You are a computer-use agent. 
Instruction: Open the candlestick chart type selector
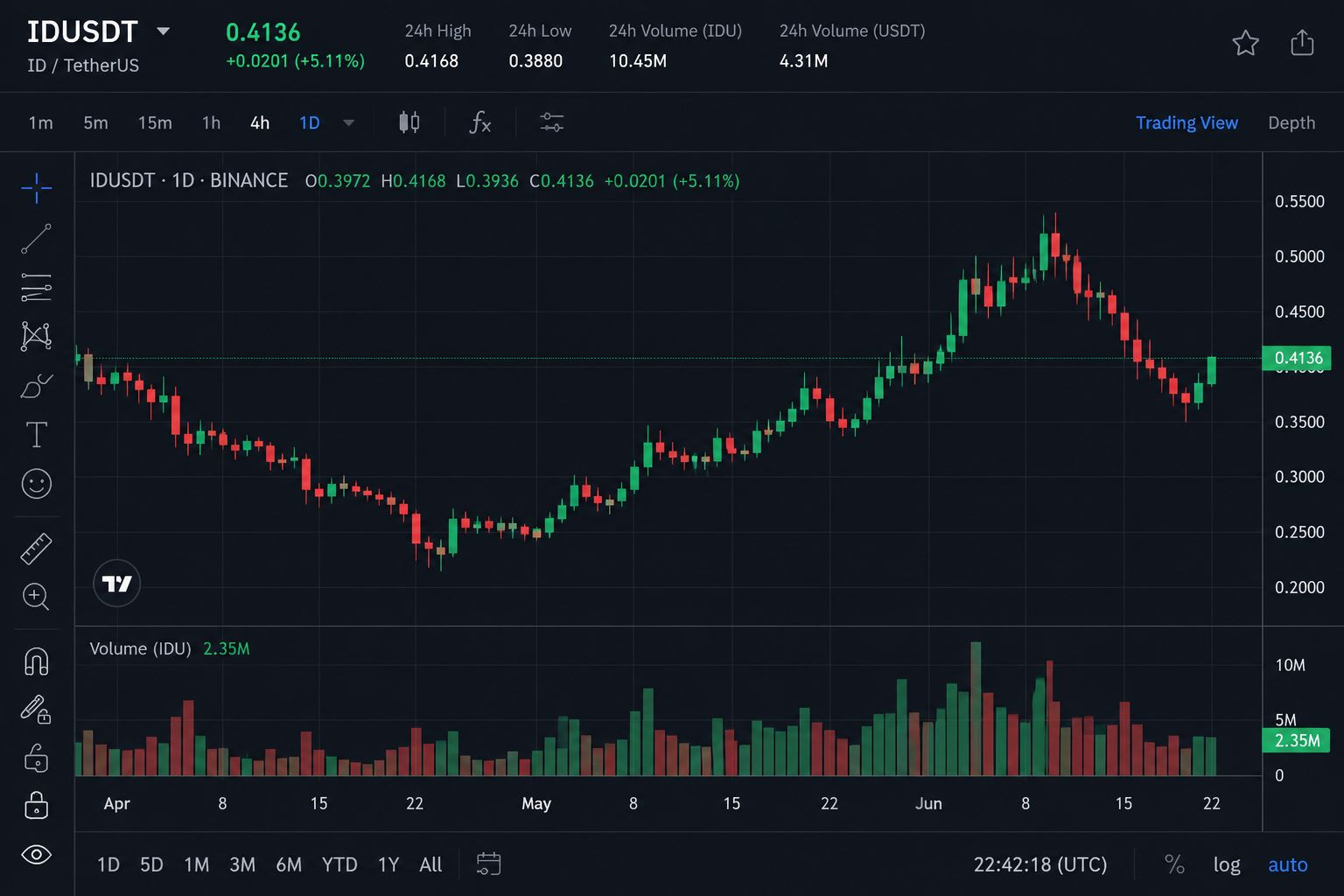[409, 122]
